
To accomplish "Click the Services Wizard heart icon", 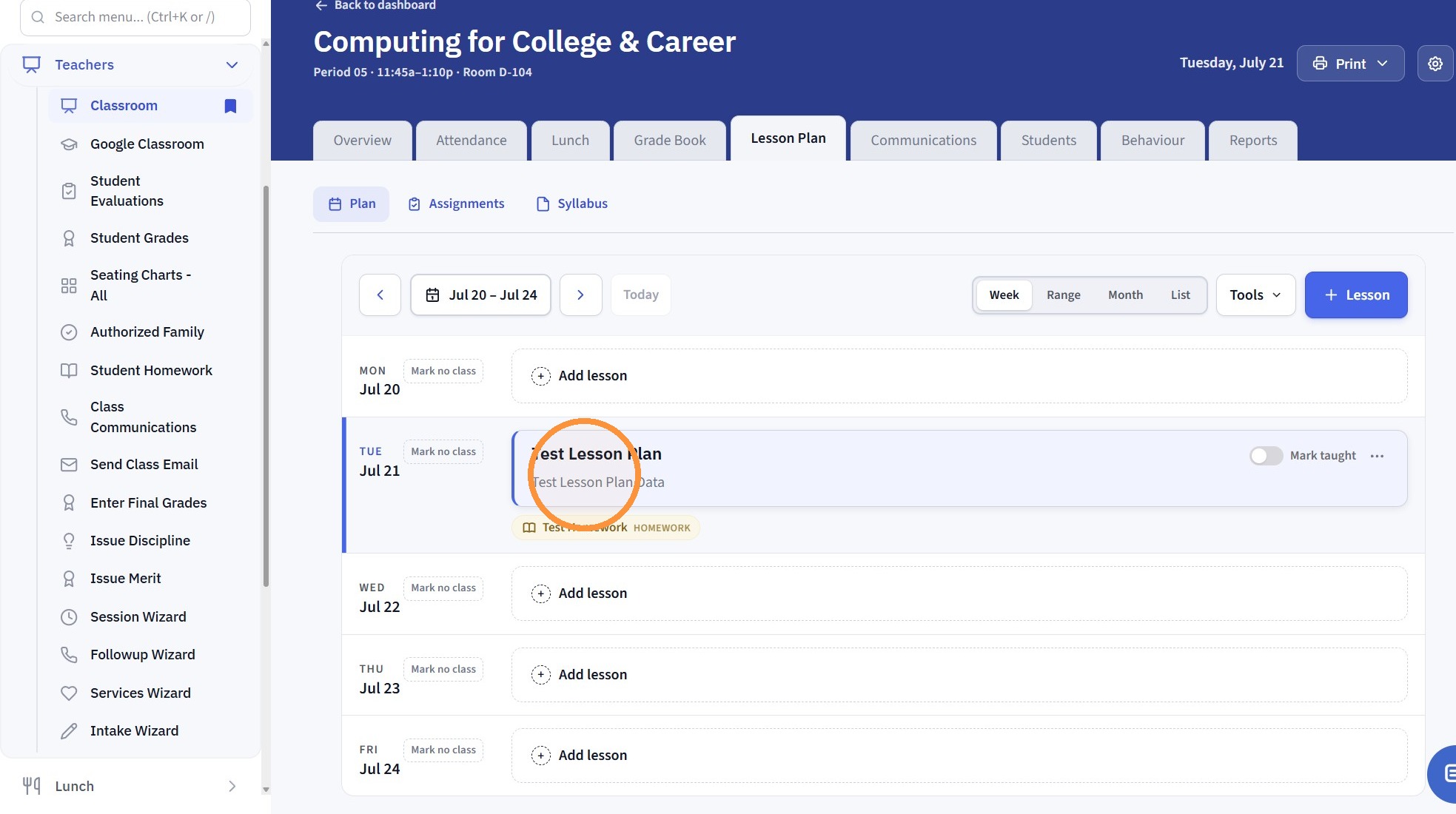I will (69, 693).
